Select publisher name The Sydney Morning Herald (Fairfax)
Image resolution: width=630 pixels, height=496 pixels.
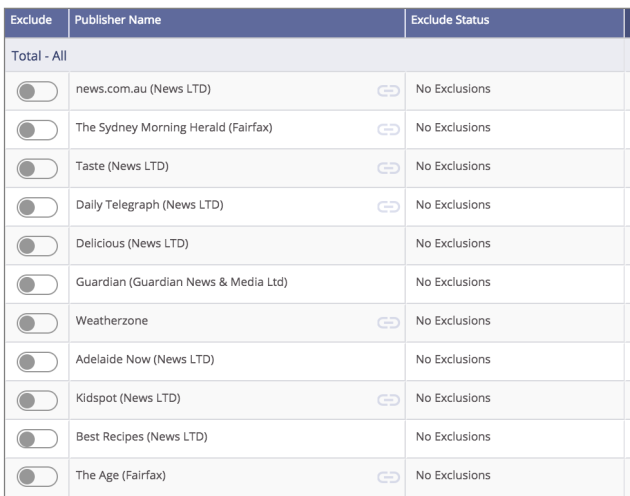pyautogui.click(x=174, y=127)
